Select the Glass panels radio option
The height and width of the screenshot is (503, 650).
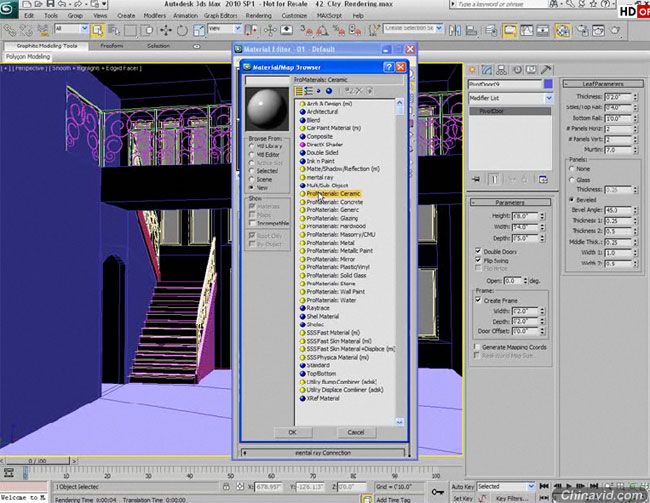572,180
